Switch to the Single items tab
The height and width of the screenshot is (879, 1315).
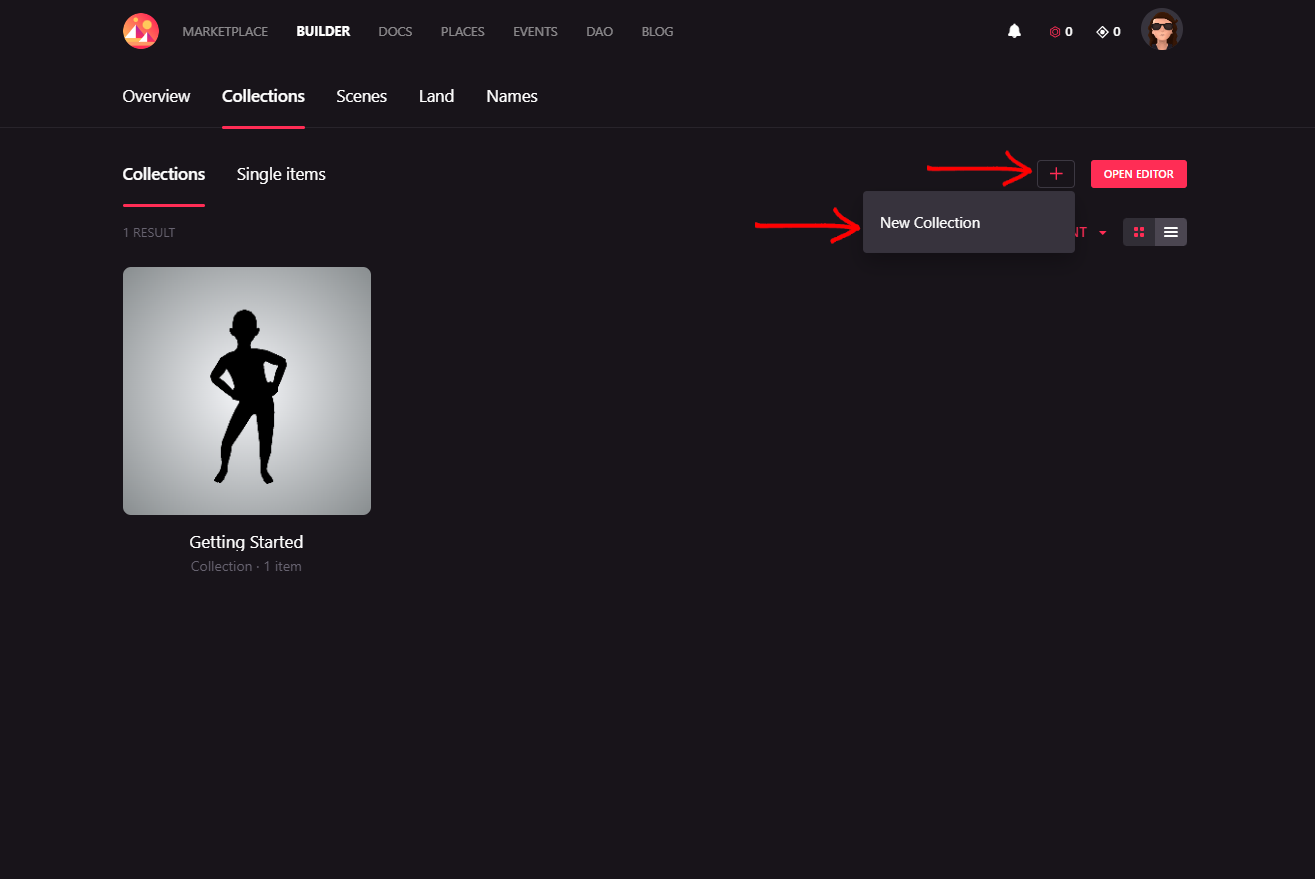coord(281,175)
